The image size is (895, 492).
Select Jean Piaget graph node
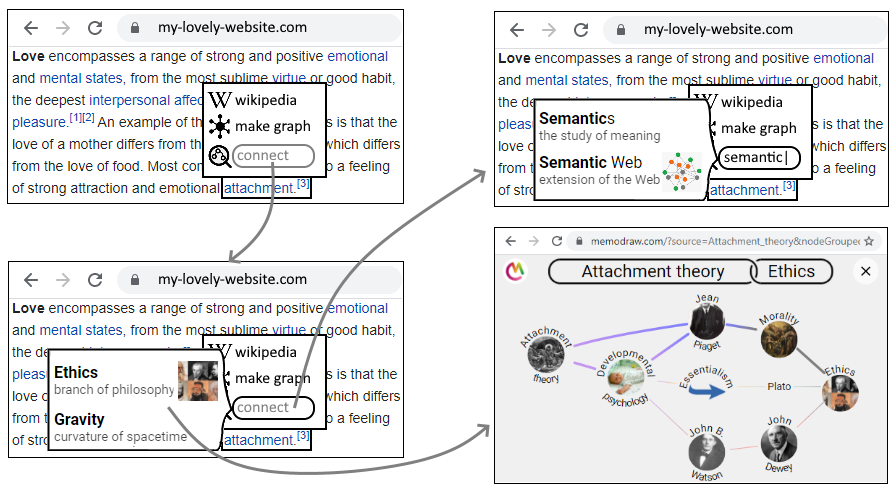tap(707, 321)
